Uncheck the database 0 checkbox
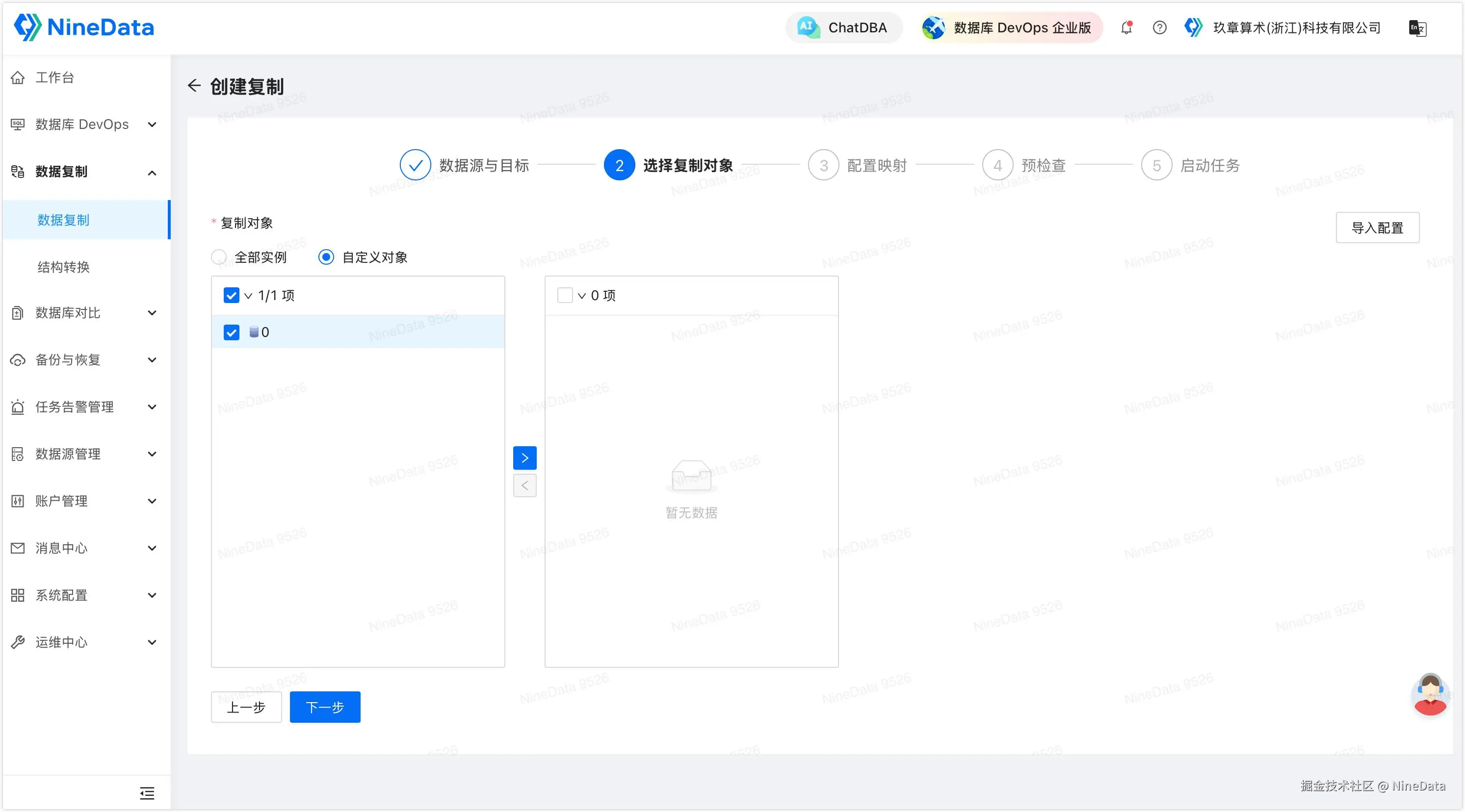 coord(232,332)
